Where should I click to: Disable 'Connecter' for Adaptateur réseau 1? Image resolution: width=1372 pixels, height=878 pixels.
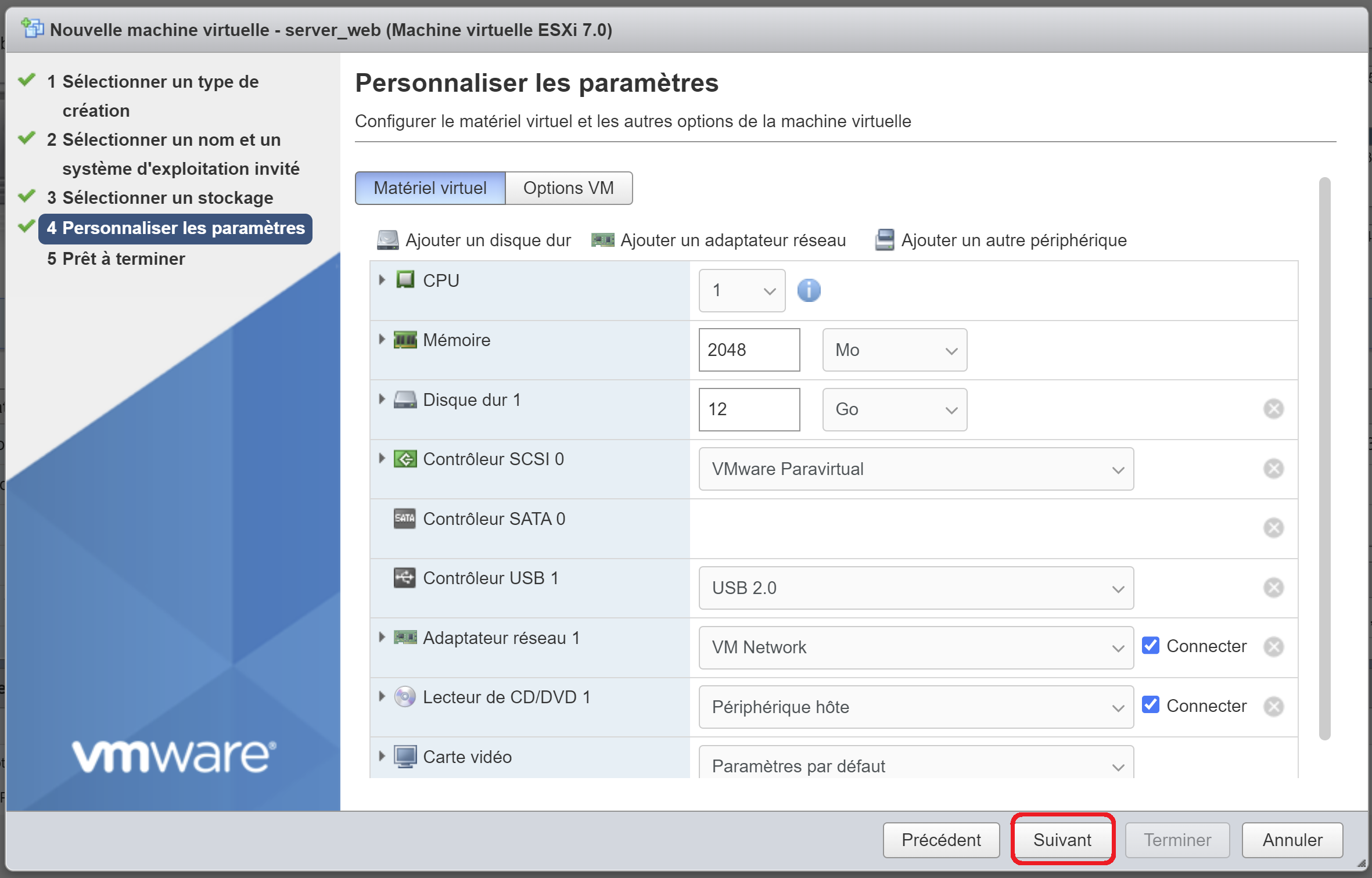(1151, 646)
